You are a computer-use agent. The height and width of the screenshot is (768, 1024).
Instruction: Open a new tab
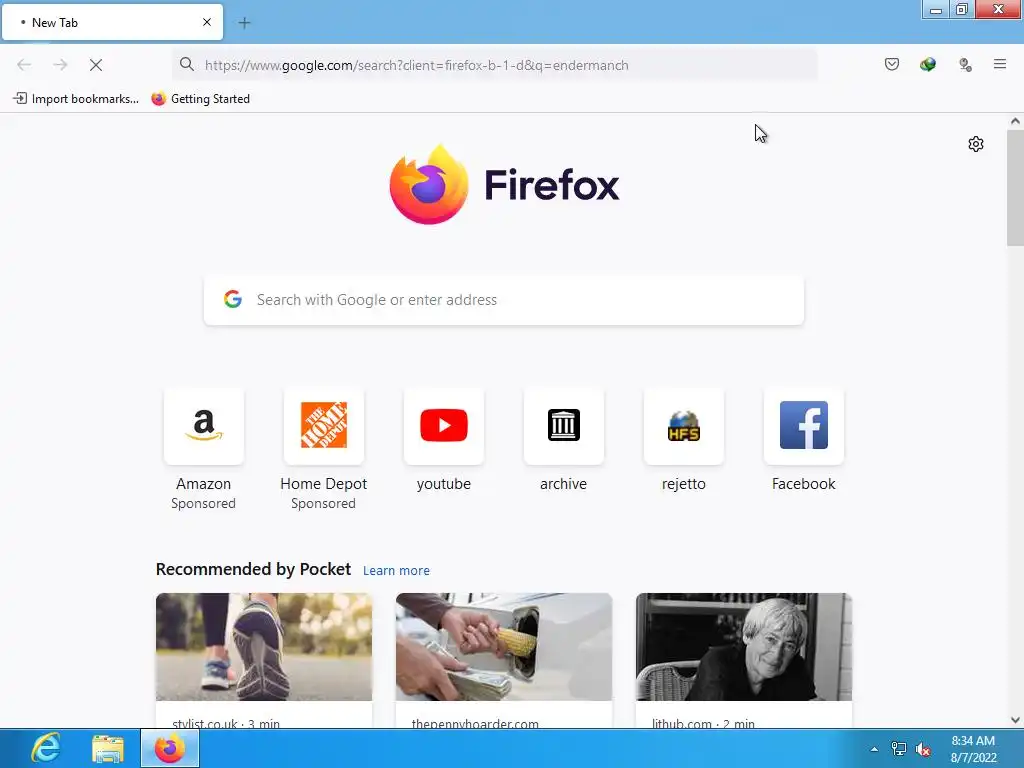(244, 23)
